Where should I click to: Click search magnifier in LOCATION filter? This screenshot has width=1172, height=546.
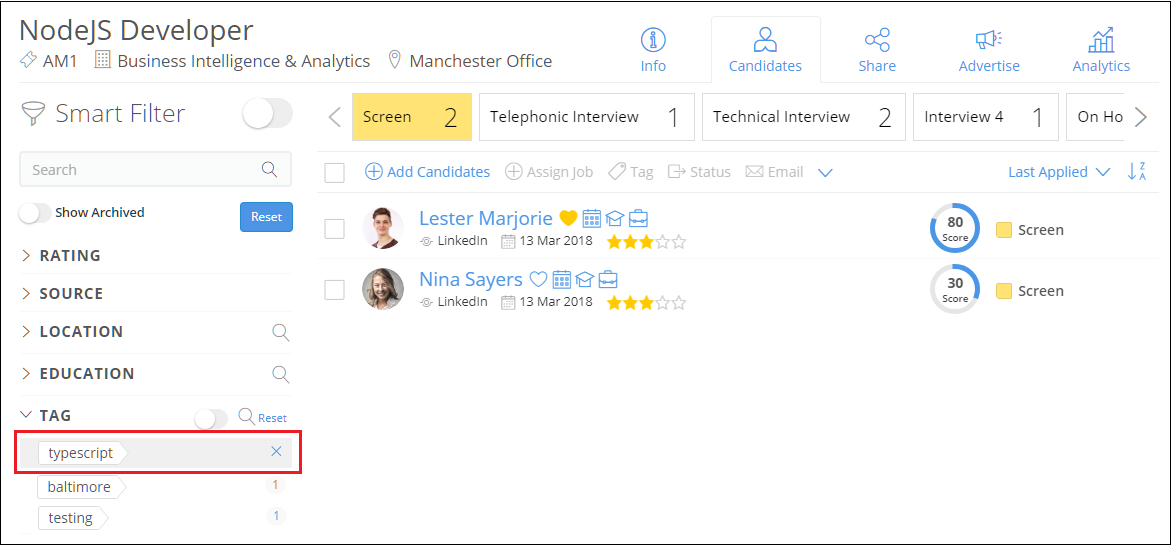pyautogui.click(x=281, y=332)
